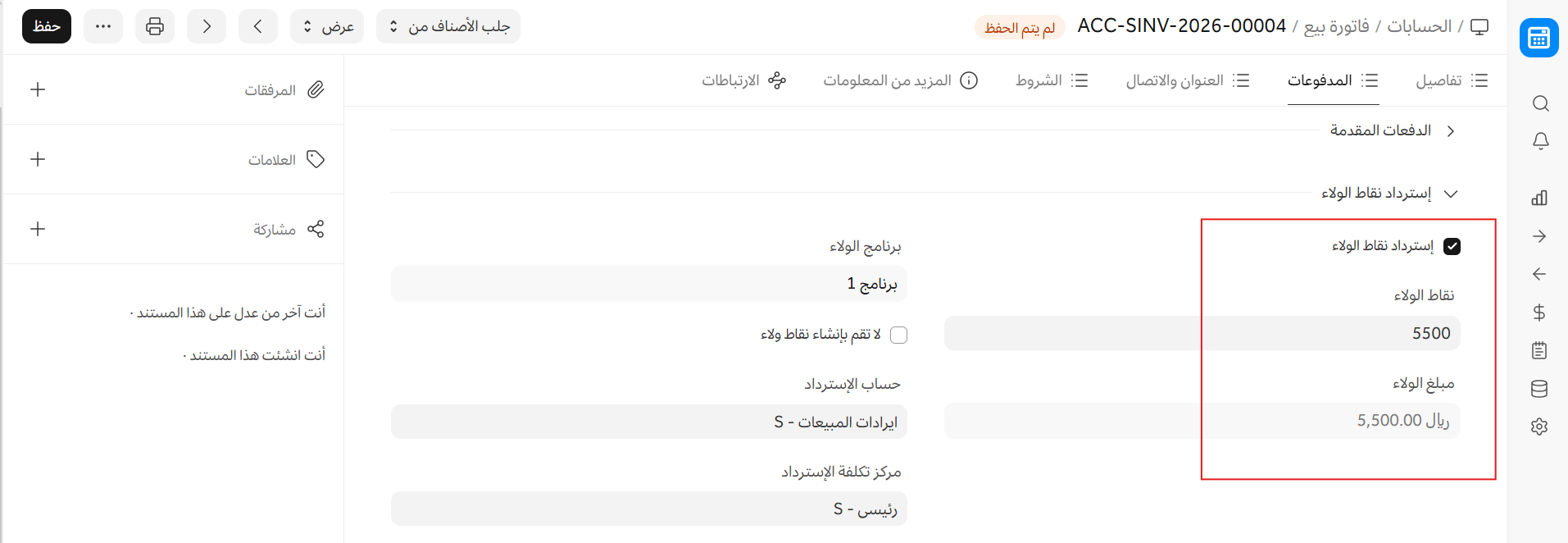1568x543 pixels.
Task: Open the dollar sign sidebar icon
Action: (x=1539, y=313)
